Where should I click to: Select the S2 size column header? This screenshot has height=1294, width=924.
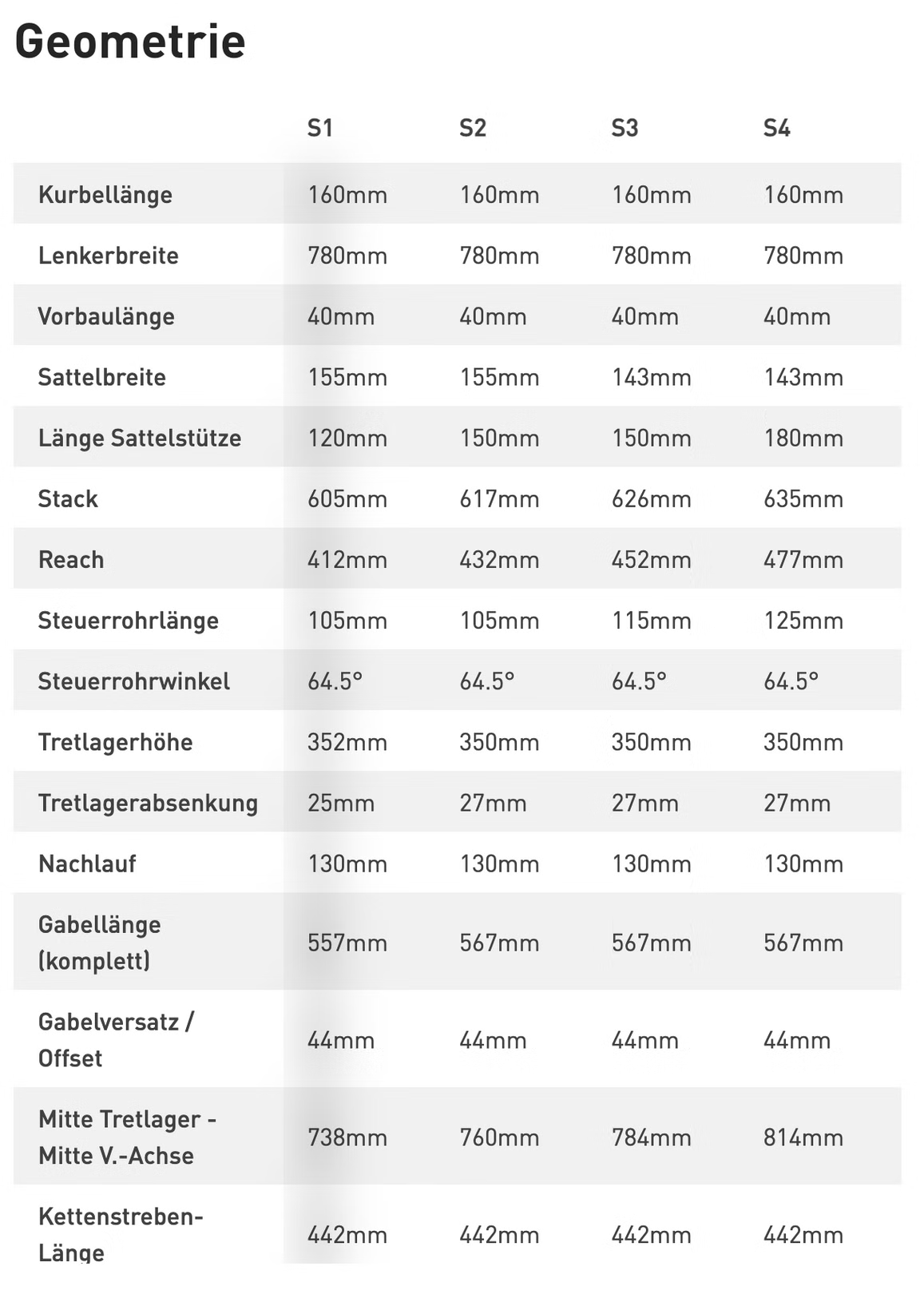pos(472,128)
